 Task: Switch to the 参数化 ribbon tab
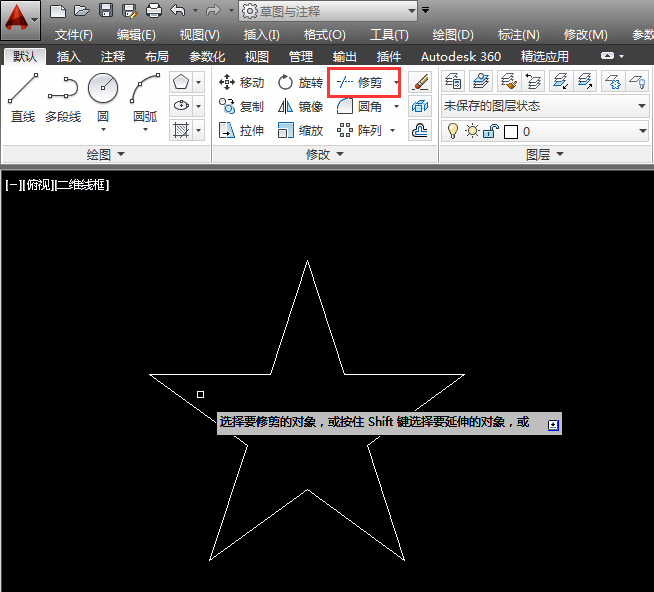[206, 56]
